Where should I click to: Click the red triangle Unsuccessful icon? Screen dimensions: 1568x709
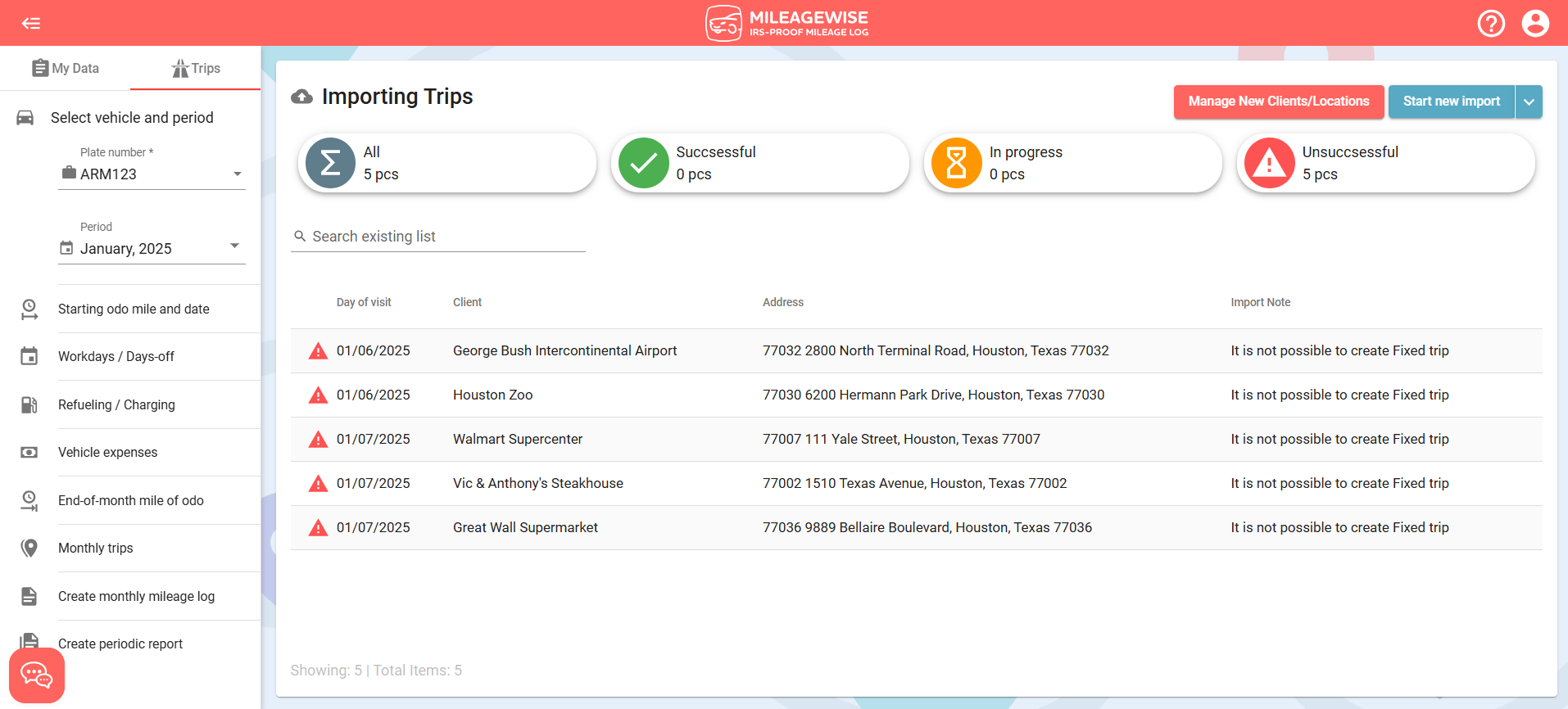tap(1269, 163)
